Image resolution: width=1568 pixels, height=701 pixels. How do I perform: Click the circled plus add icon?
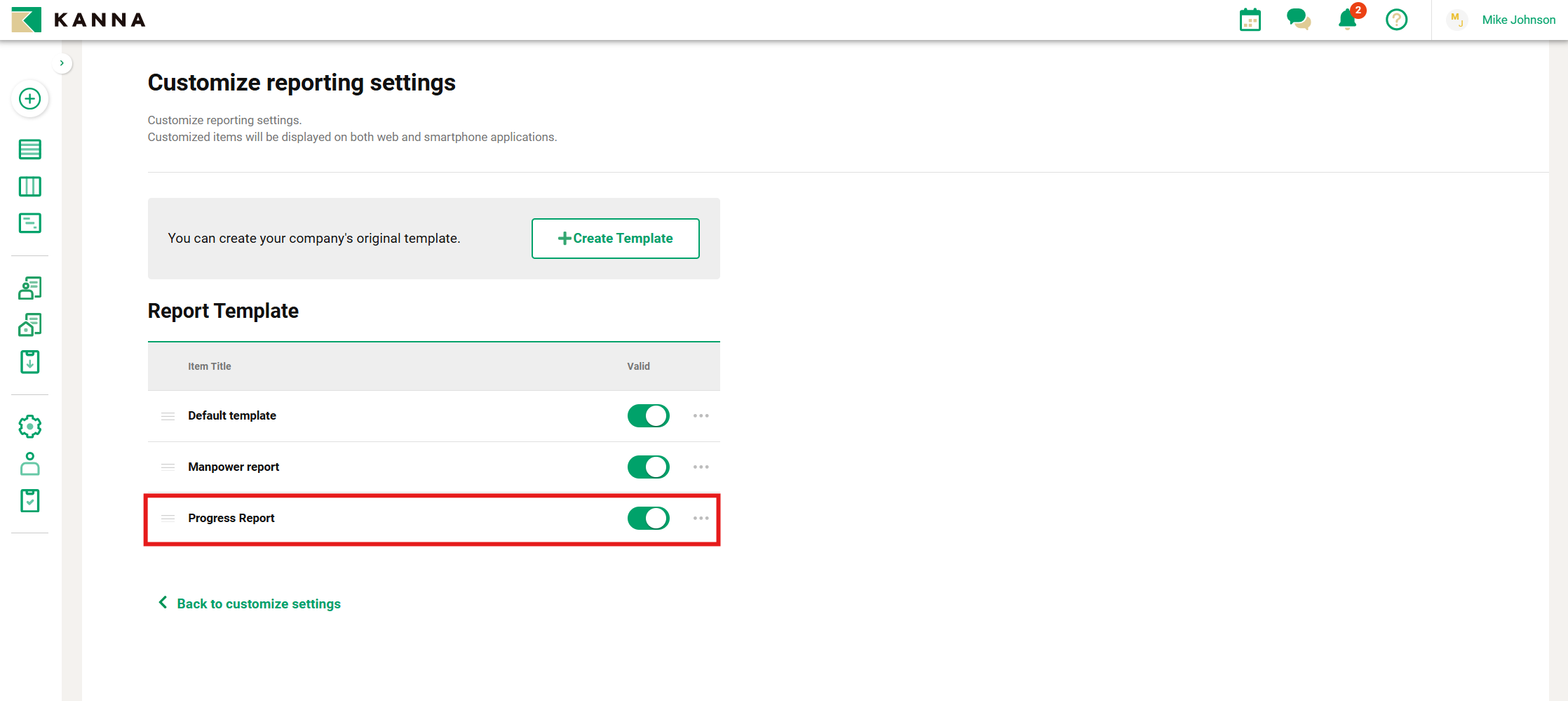tap(29, 99)
